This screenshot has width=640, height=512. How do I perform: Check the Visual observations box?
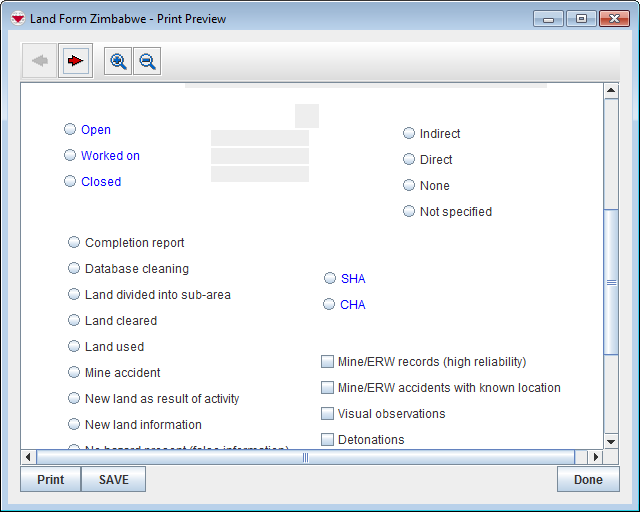point(327,413)
